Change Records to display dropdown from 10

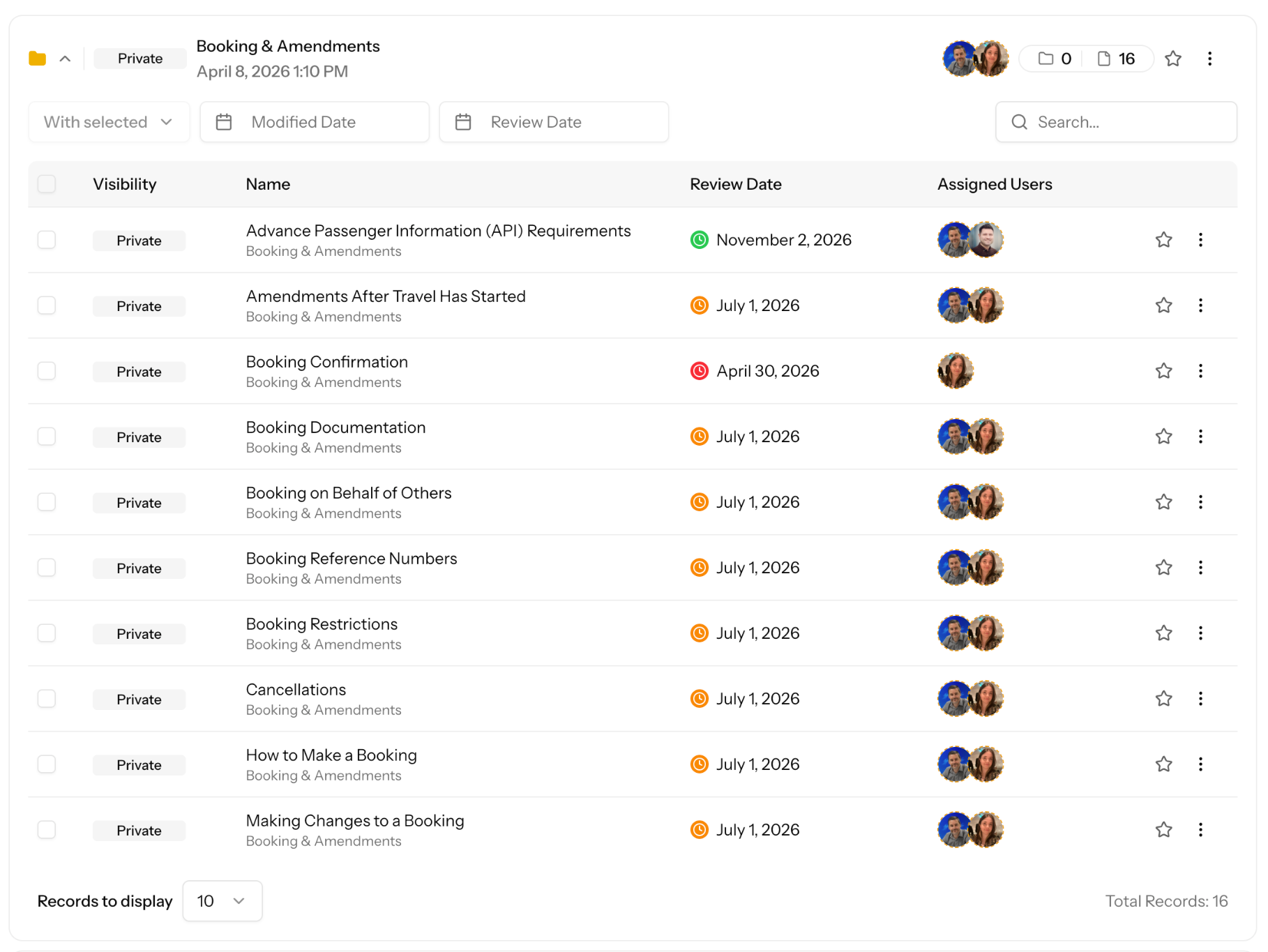click(222, 901)
